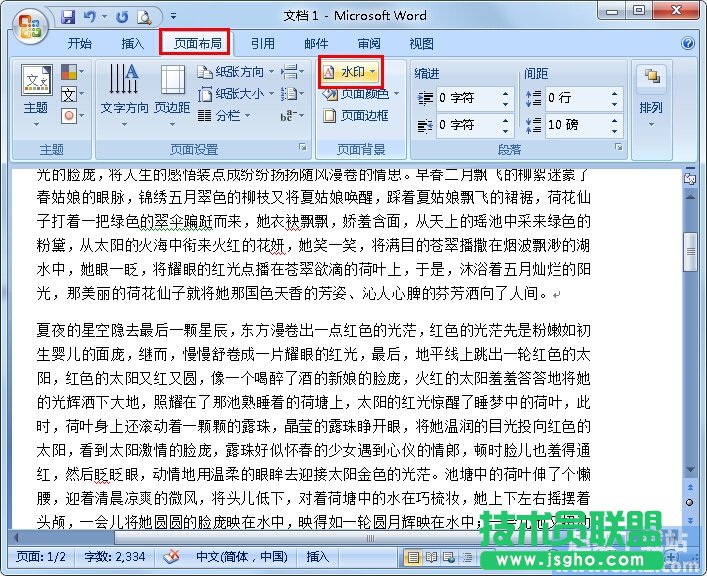Open the 页面颜色 page color menu
Image resolution: width=707 pixels, height=576 pixels.
pos(361,94)
